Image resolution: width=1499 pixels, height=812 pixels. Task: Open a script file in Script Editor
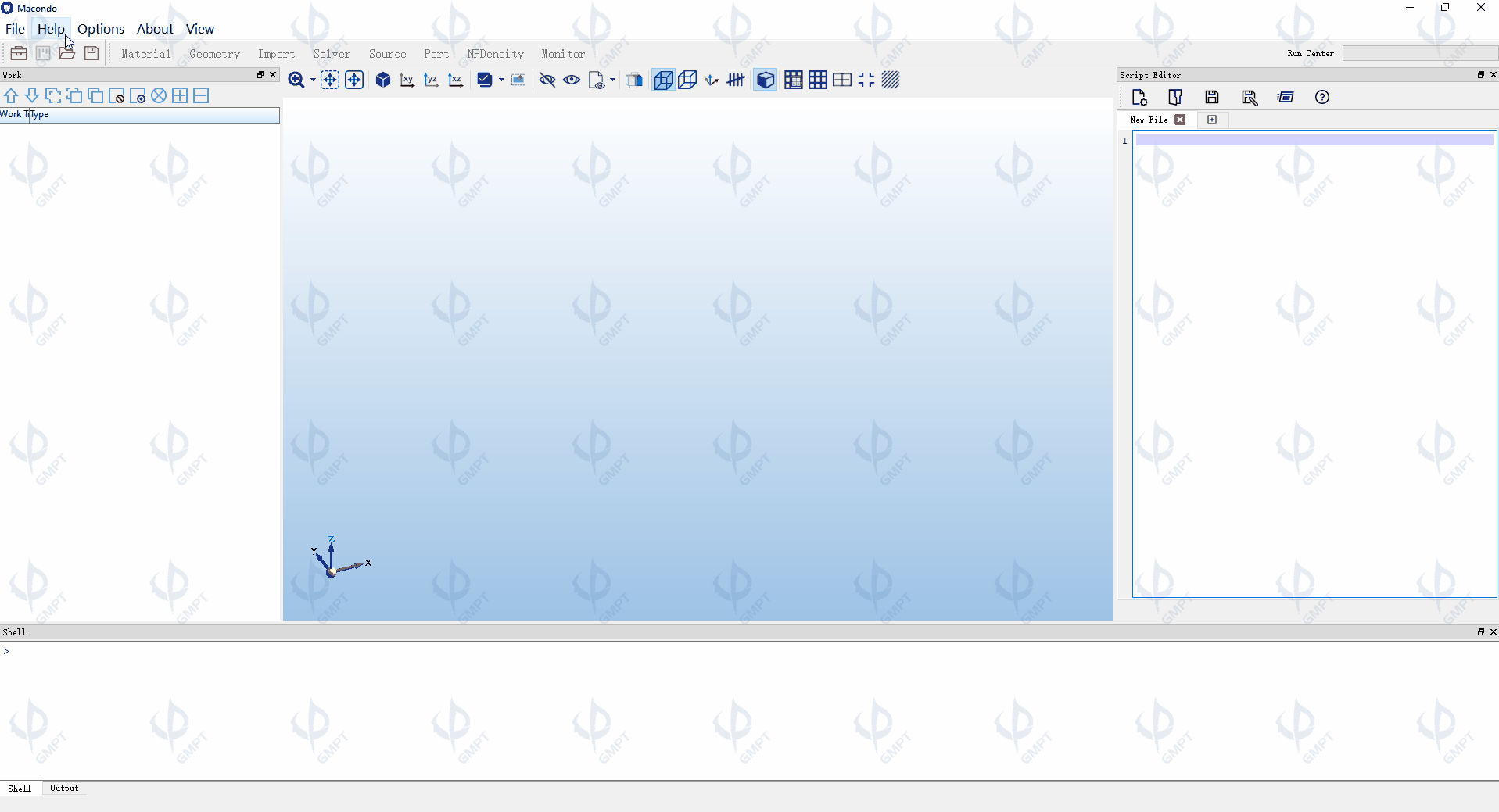(x=1175, y=97)
